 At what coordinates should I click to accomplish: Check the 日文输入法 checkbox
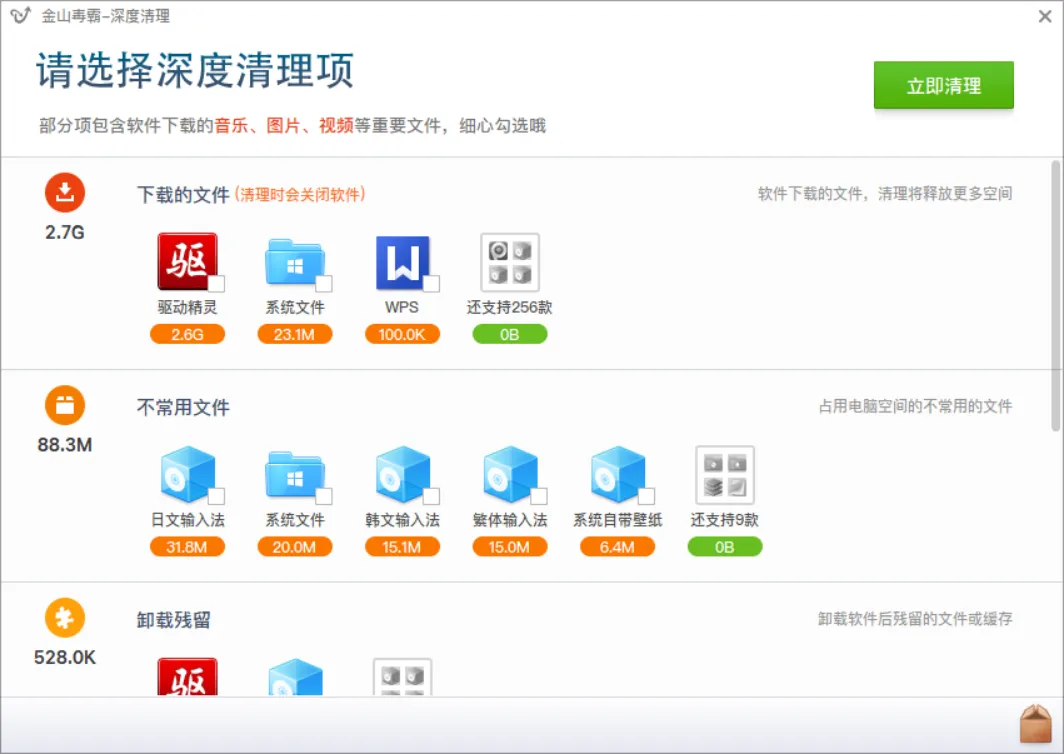click(216, 496)
